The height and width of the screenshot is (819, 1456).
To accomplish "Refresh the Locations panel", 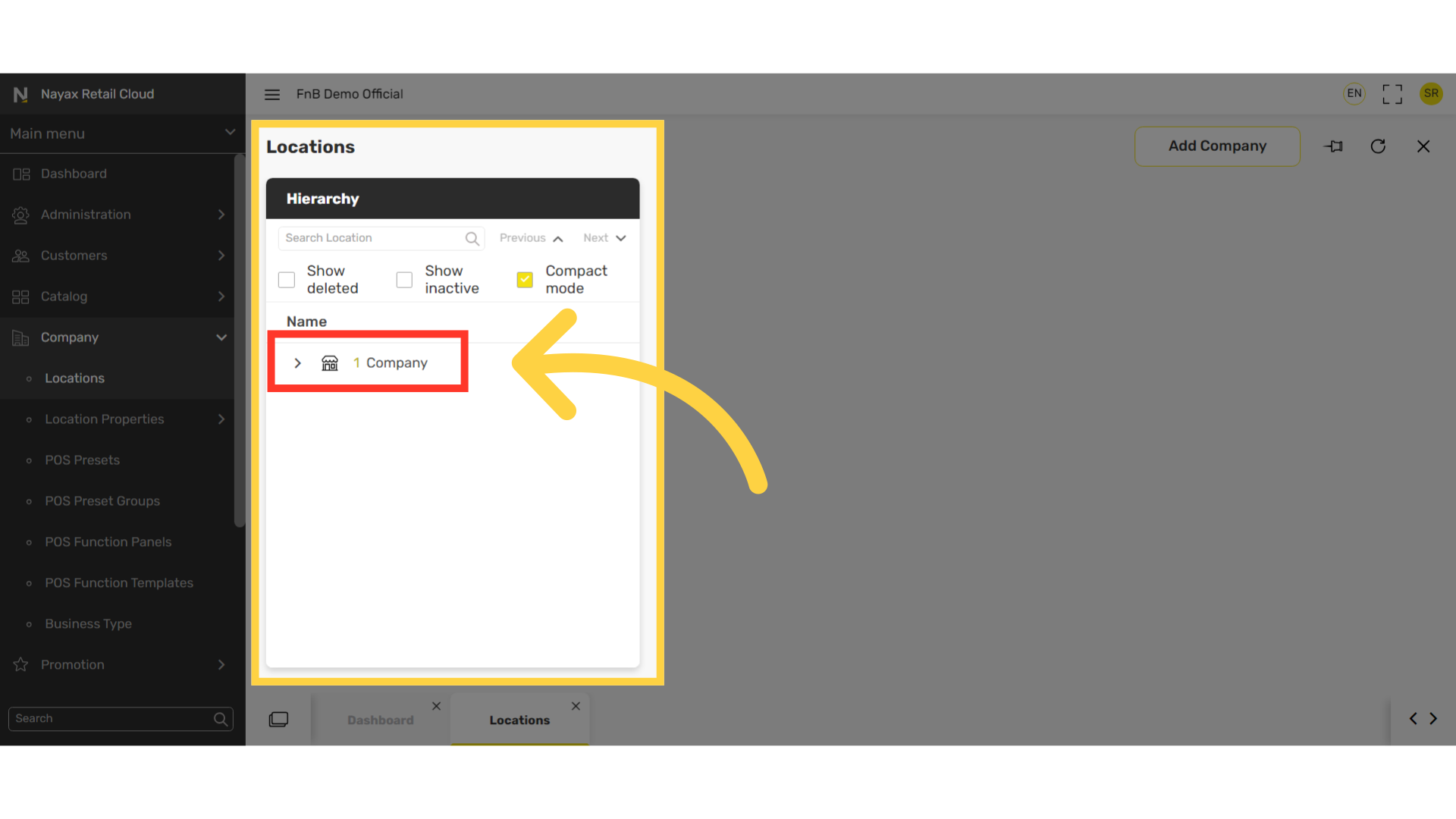I will point(1378,146).
